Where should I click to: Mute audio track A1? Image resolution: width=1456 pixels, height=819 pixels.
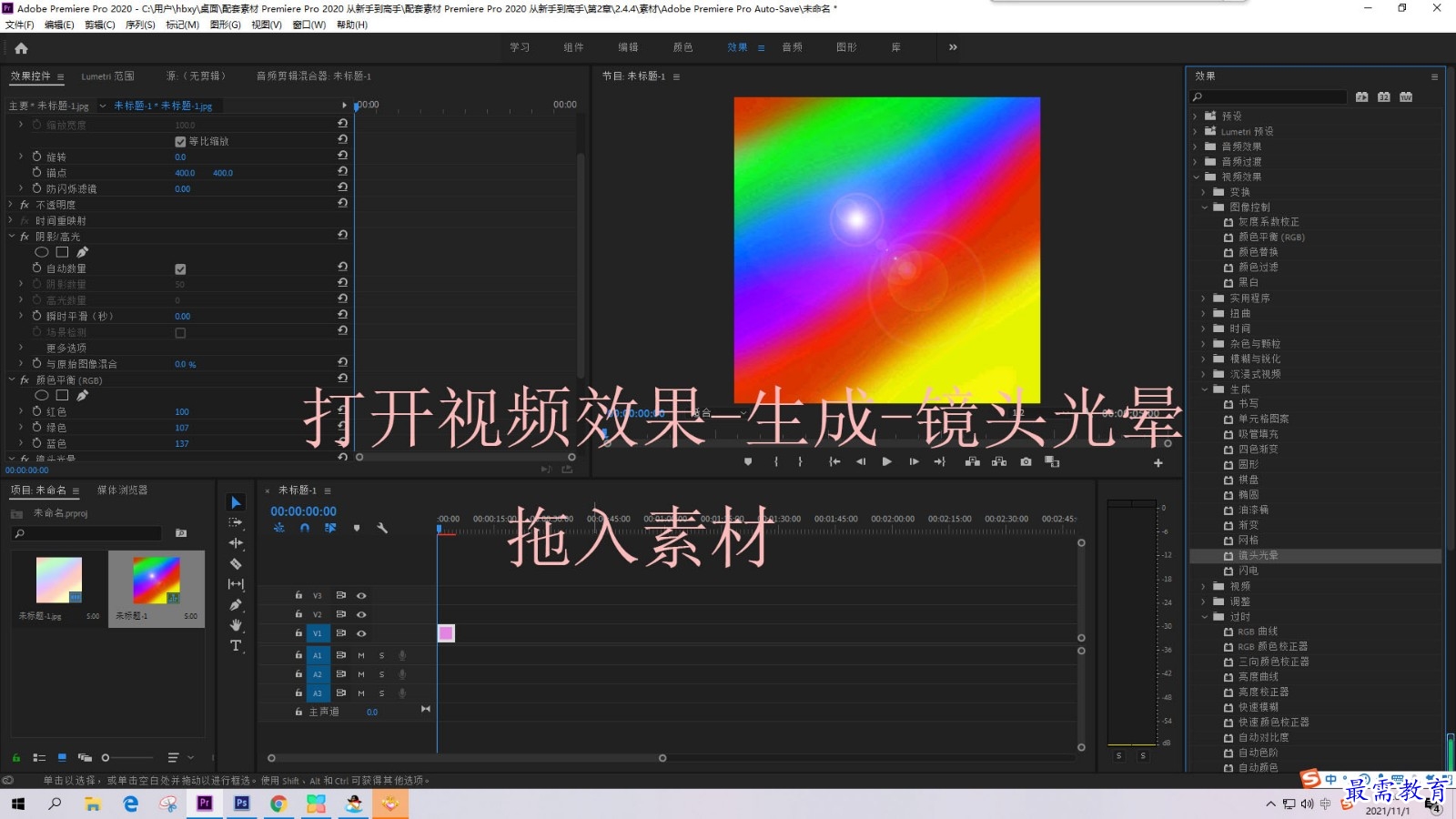pos(361,655)
